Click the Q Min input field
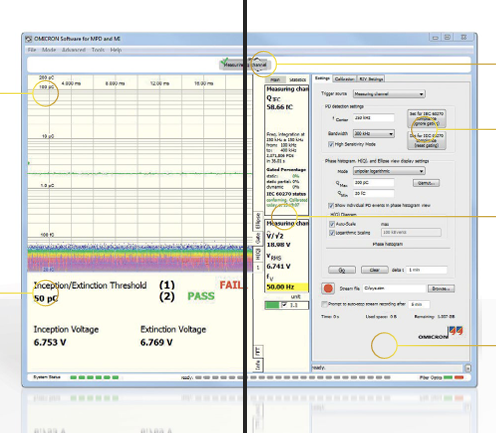The width and height of the screenshot is (496, 433). (374, 193)
